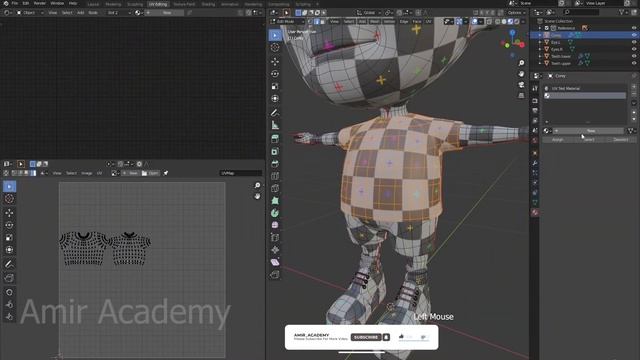Select the Measure tool in 3D viewport

pyautogui.click(x=275, y=125)
